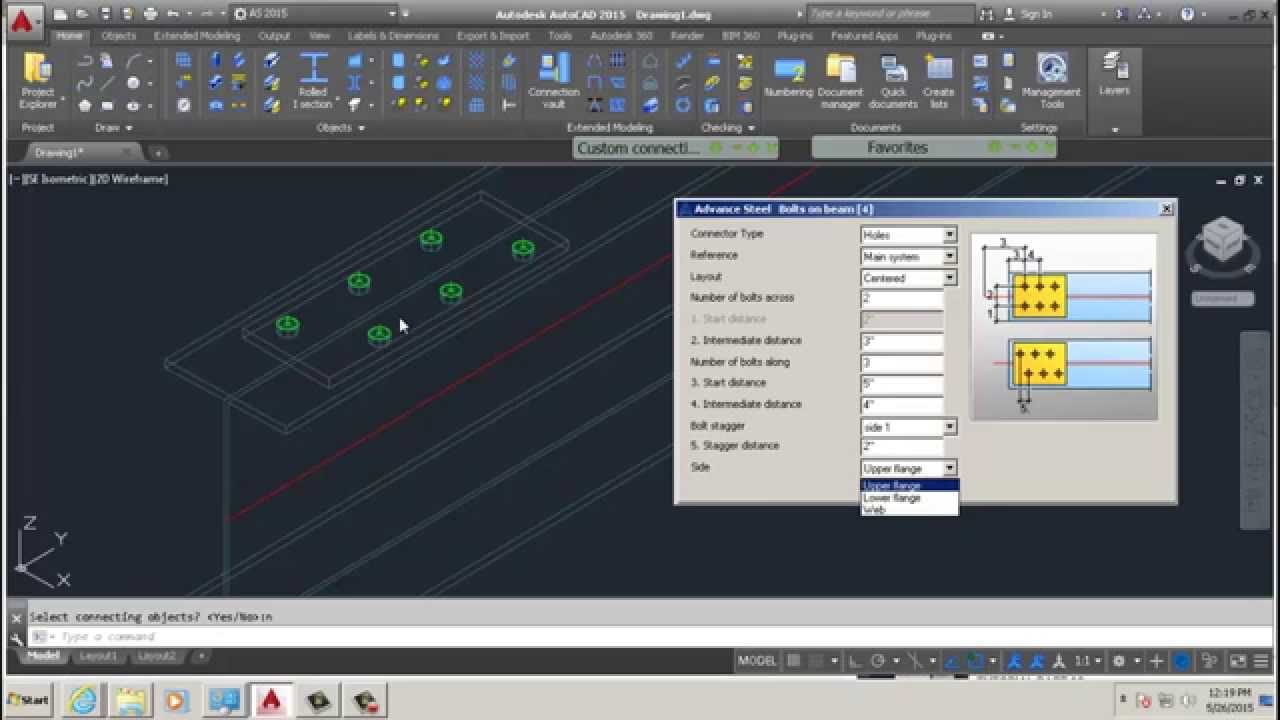Viewport: 1280px width, 720px height.
Task: Open Bolt stagger dropdown
Action: tap(950, 427)
